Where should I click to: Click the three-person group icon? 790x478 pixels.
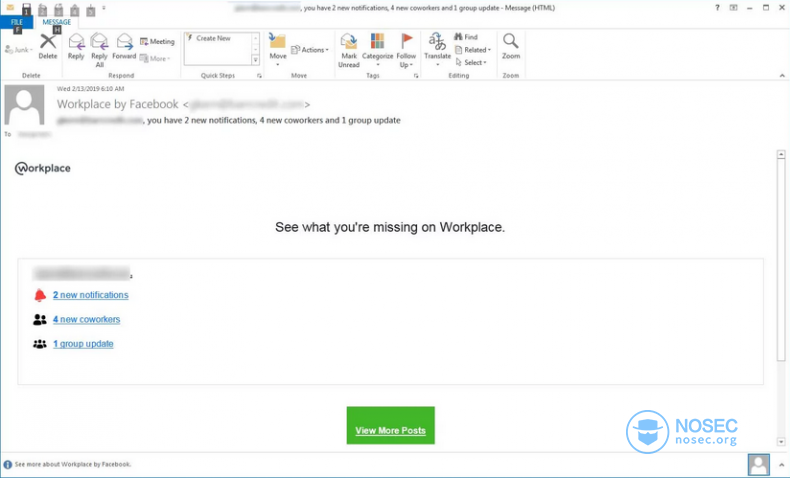(40, 344)
